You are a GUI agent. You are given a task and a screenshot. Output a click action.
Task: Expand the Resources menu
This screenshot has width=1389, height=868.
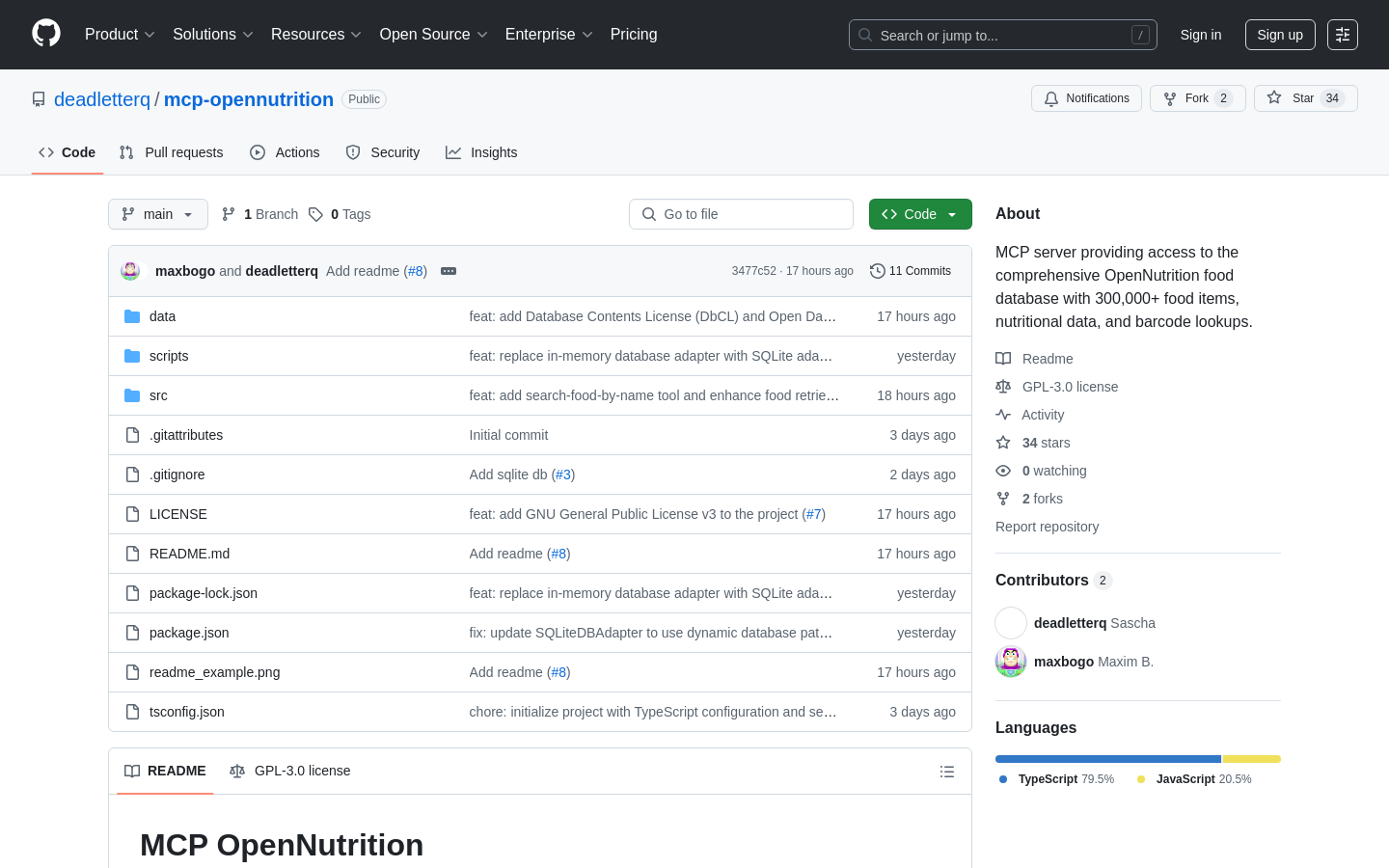click(x=316, y=35)
